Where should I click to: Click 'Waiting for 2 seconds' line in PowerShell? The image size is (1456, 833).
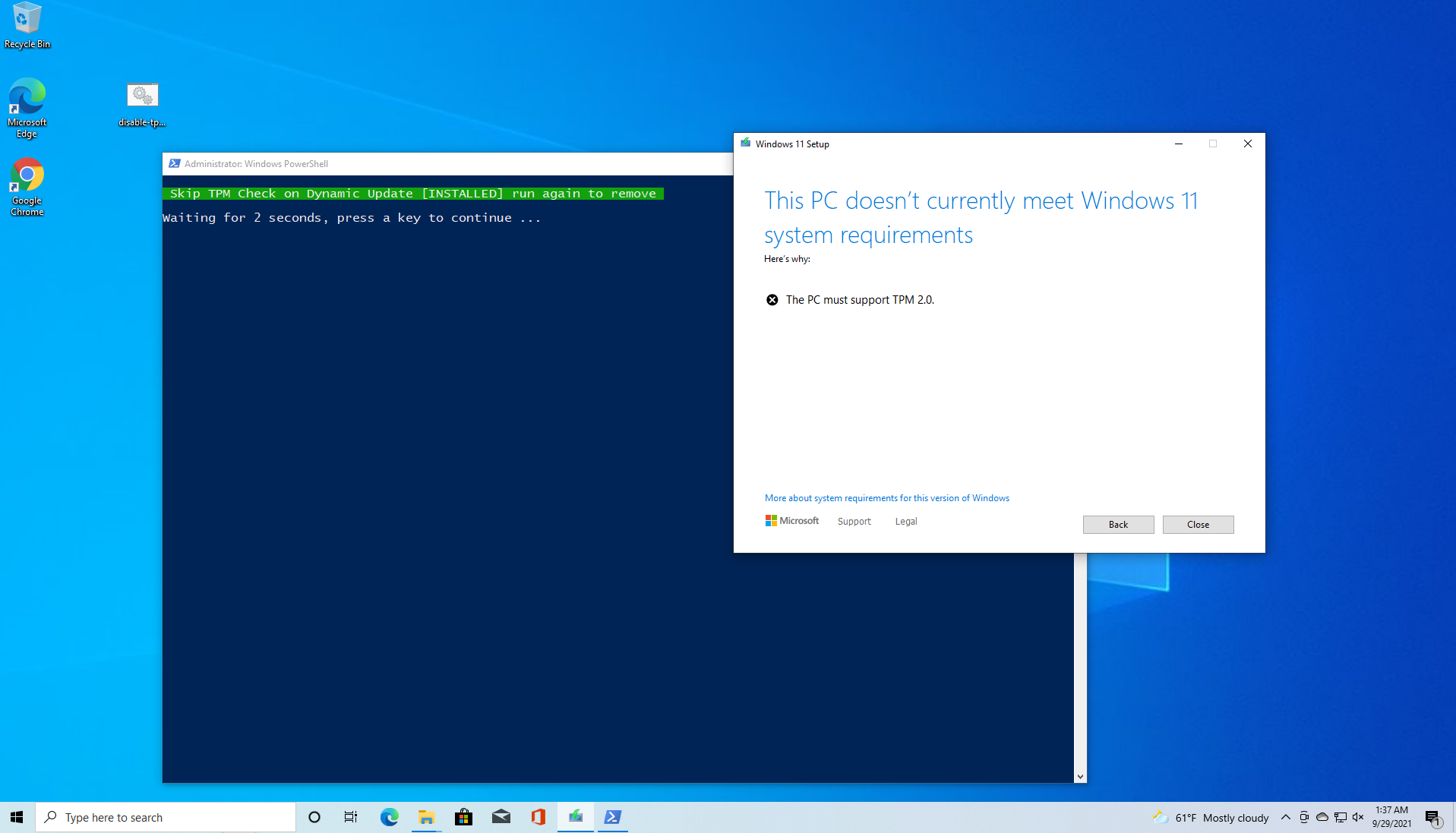coord(352,218)
